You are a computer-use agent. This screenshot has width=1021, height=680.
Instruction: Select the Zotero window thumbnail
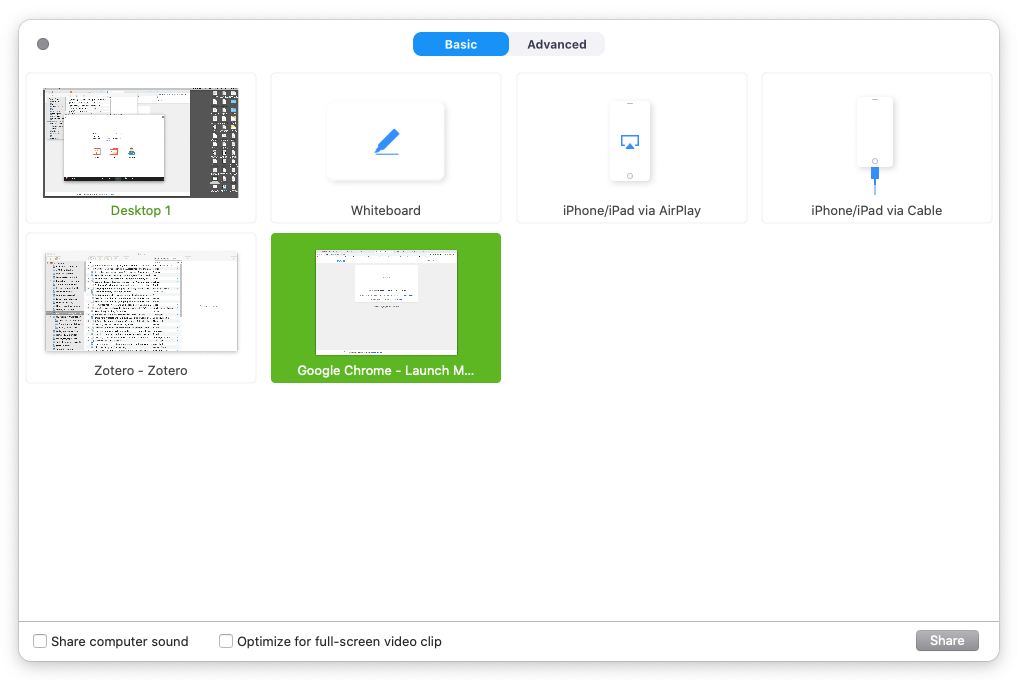click(141, 302)
